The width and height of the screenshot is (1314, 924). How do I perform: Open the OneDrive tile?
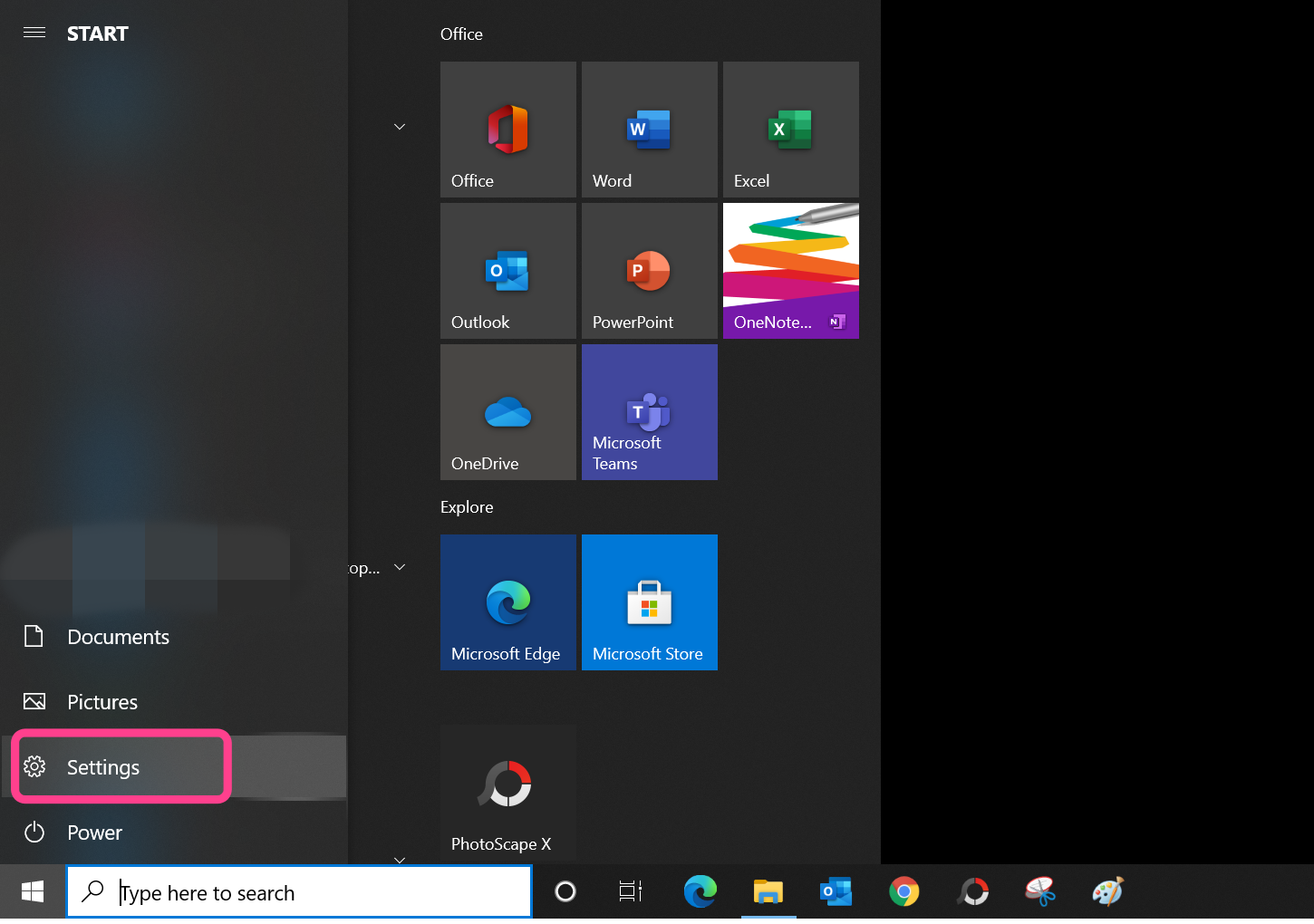pyautogui.click(x=507, y=412)
